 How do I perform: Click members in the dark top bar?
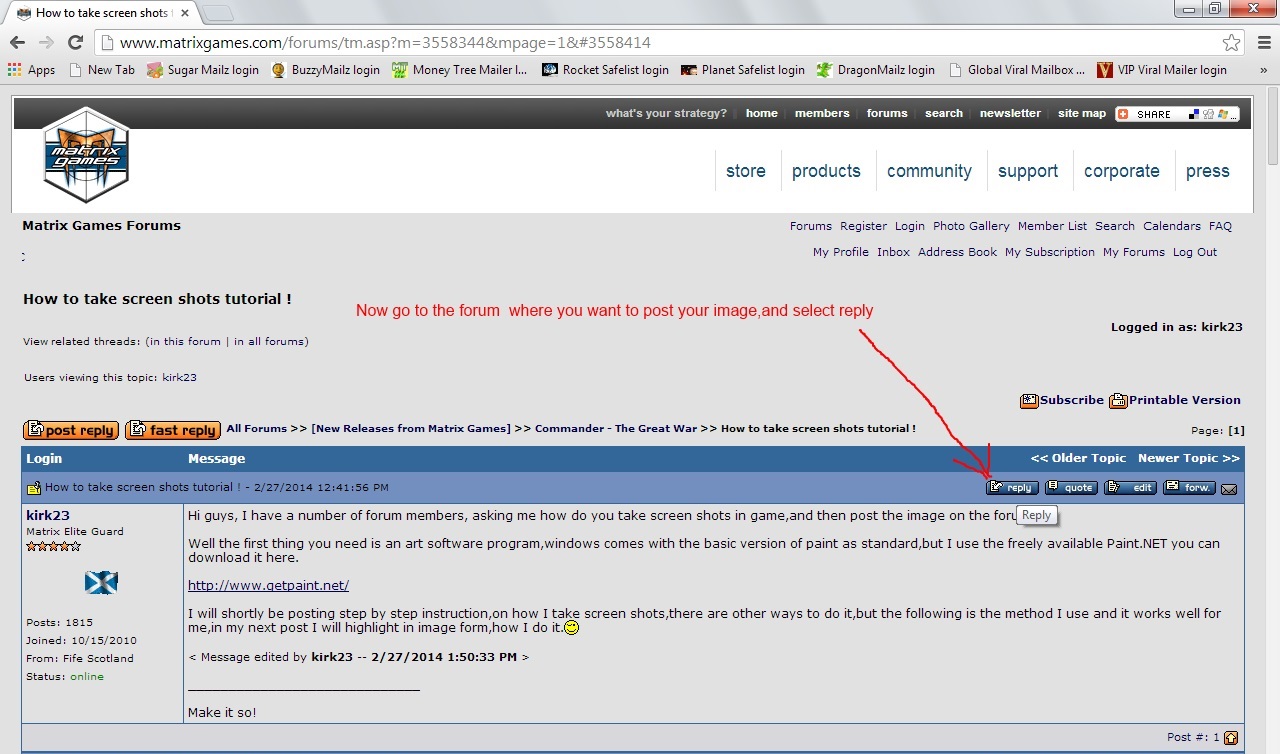pos(822,114)
